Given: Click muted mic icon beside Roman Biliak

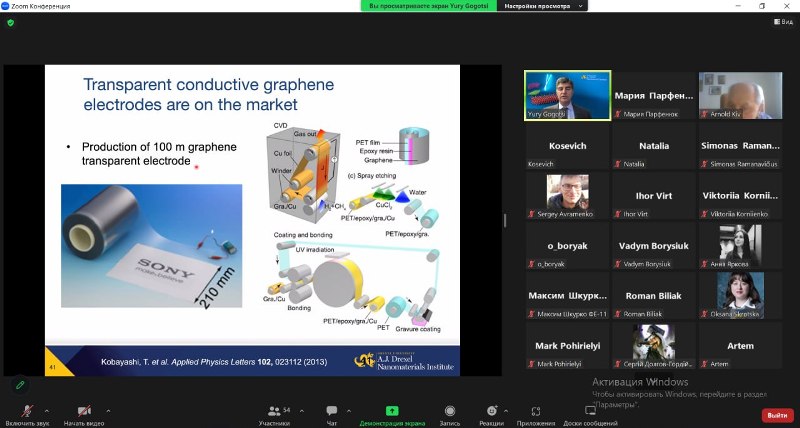Looking at the screenshot, I should (x=618, y=314).
